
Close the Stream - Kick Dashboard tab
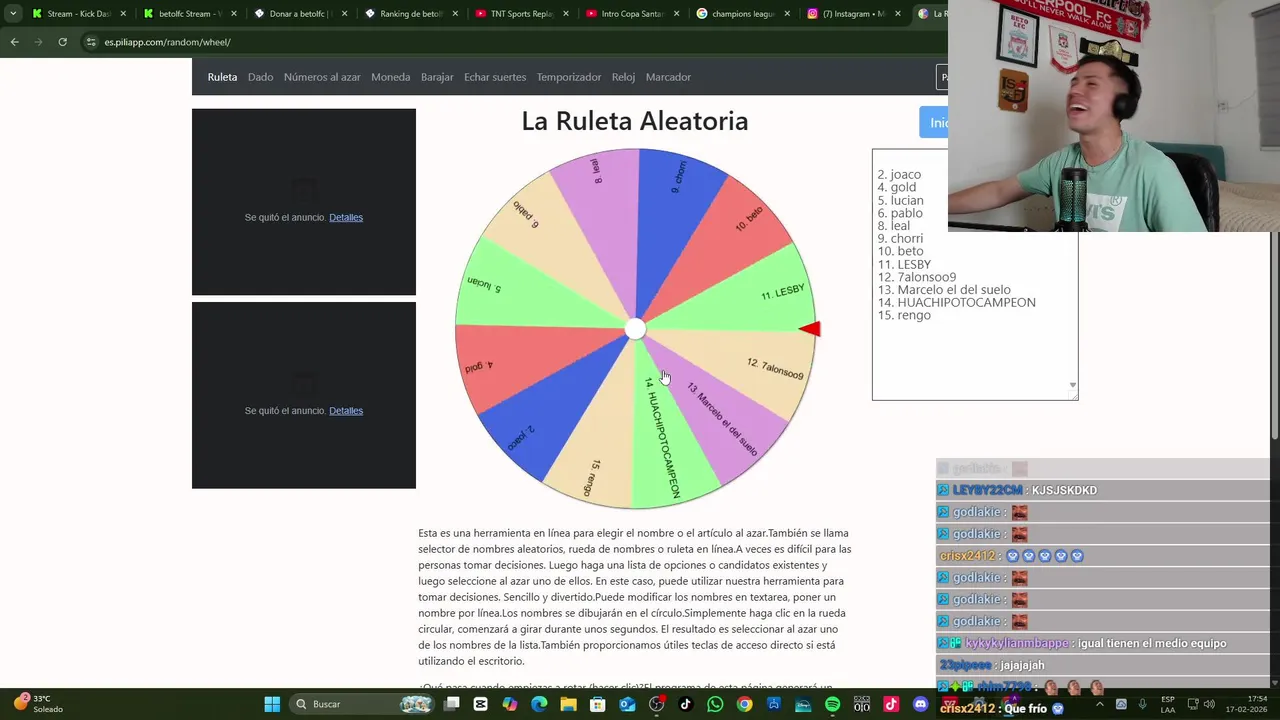pyautogui.click(x=124, y=14)
